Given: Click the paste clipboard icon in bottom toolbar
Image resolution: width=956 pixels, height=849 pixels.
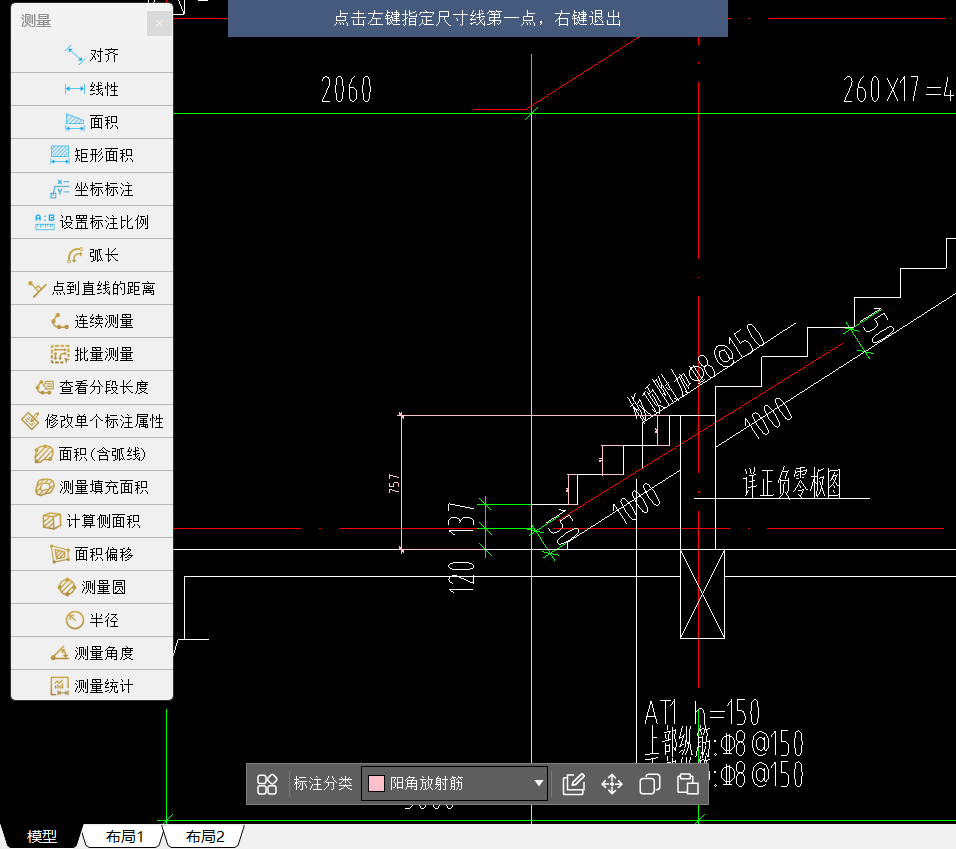Looking at the screenshot, I should (x=688, y=784).
